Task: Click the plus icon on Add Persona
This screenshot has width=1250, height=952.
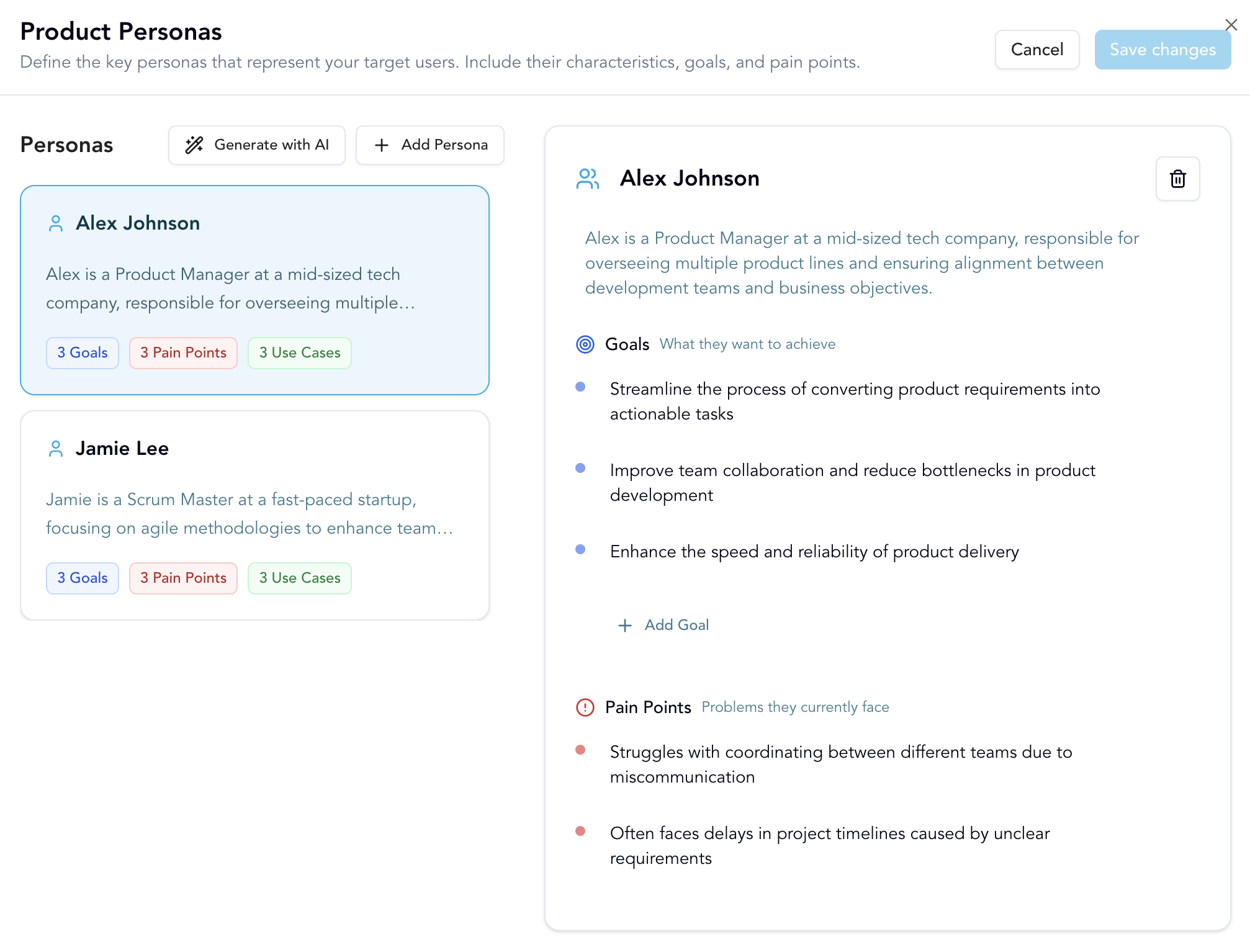Action: (x=382, y=145)
